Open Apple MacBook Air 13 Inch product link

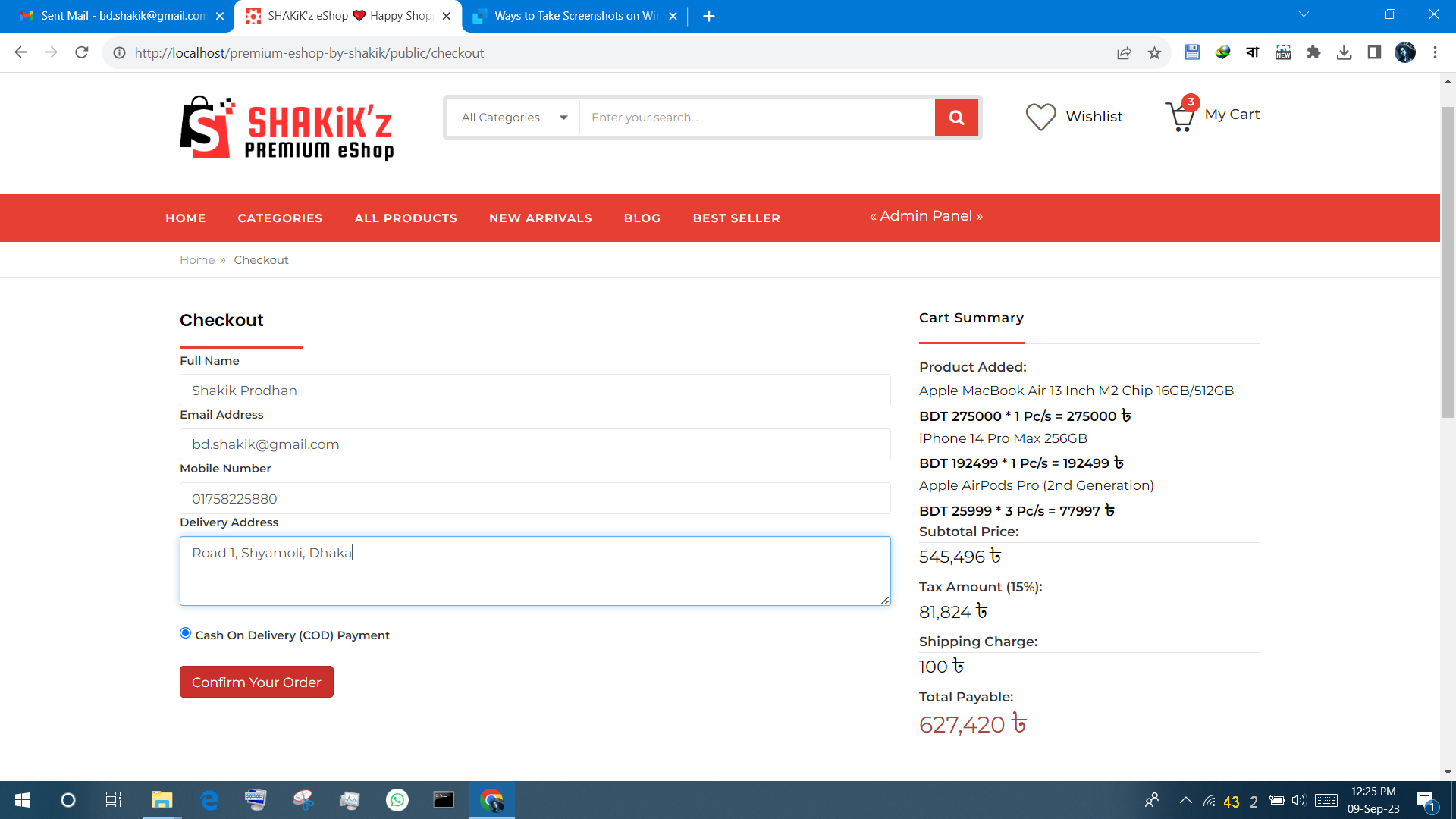[x=1076, y=391]
